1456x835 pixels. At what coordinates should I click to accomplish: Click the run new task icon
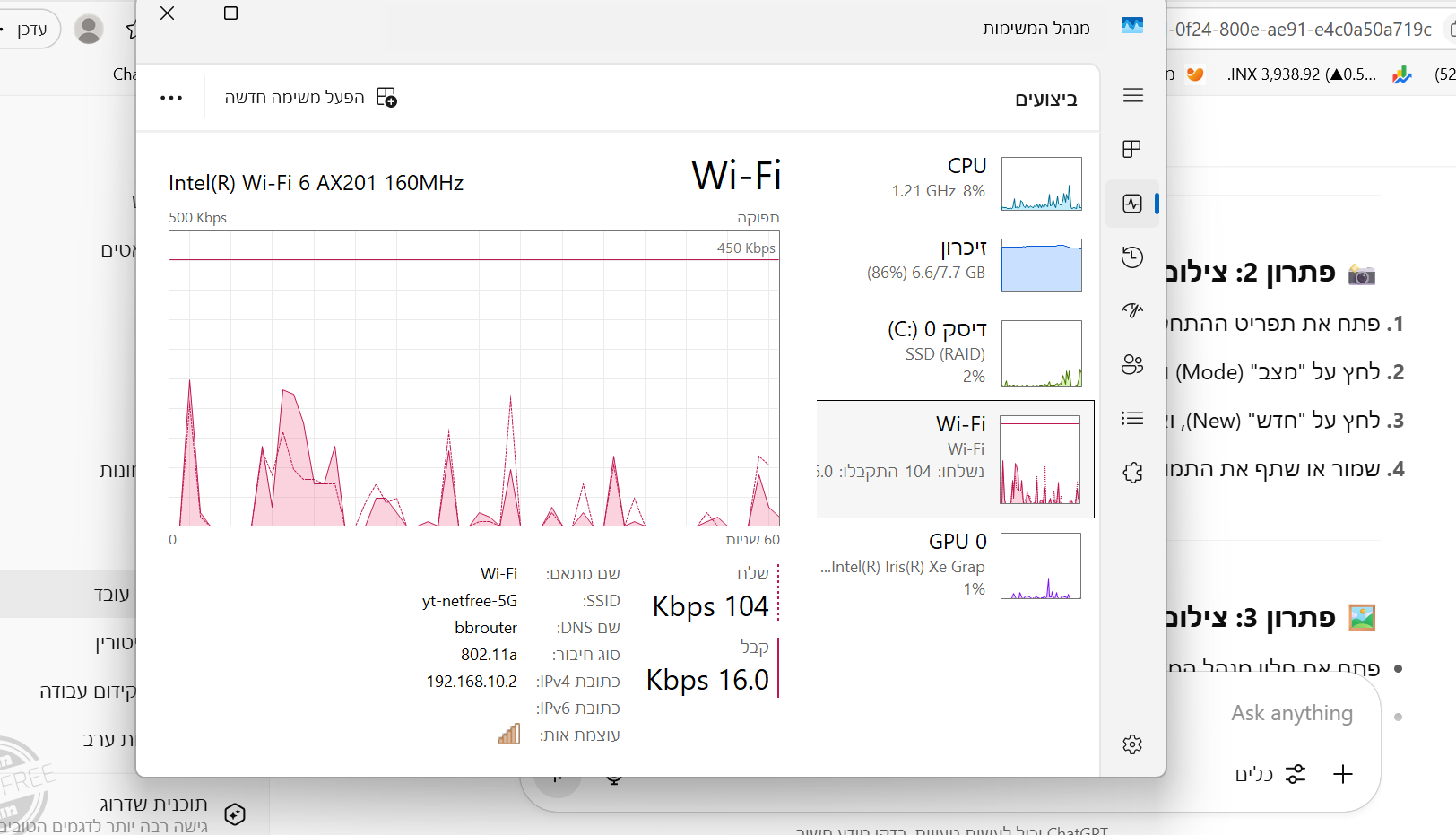(386, 97)
